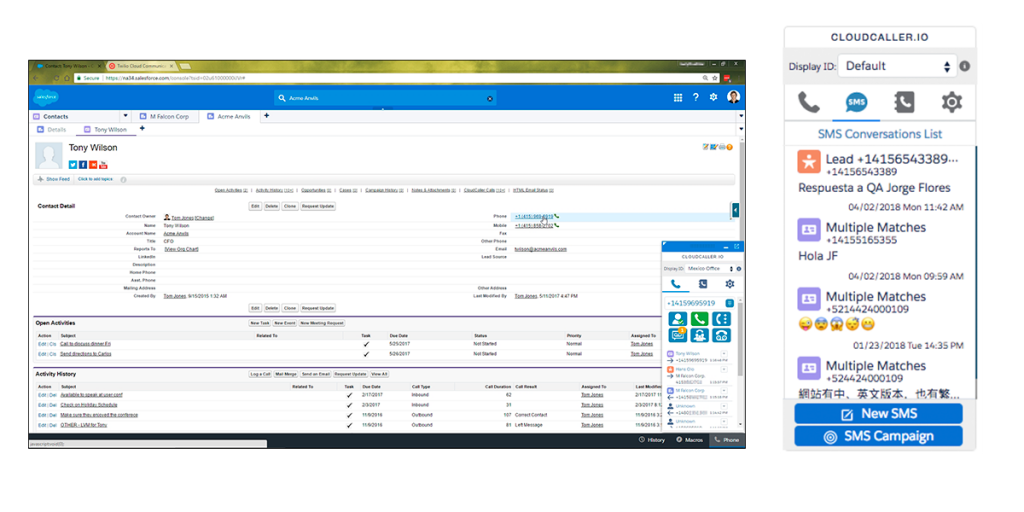Expand the Hans Oro call log entry
The width and height of the screenshot is (1024, 512).
click(724, 370)
